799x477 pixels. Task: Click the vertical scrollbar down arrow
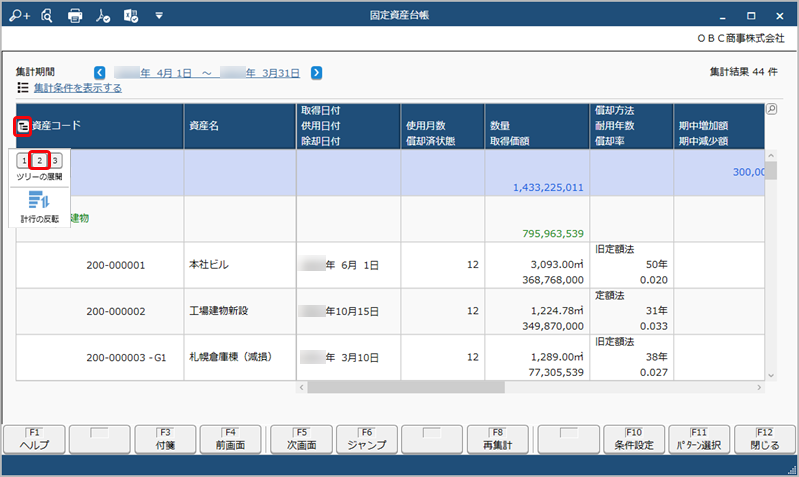click(771, 376)
